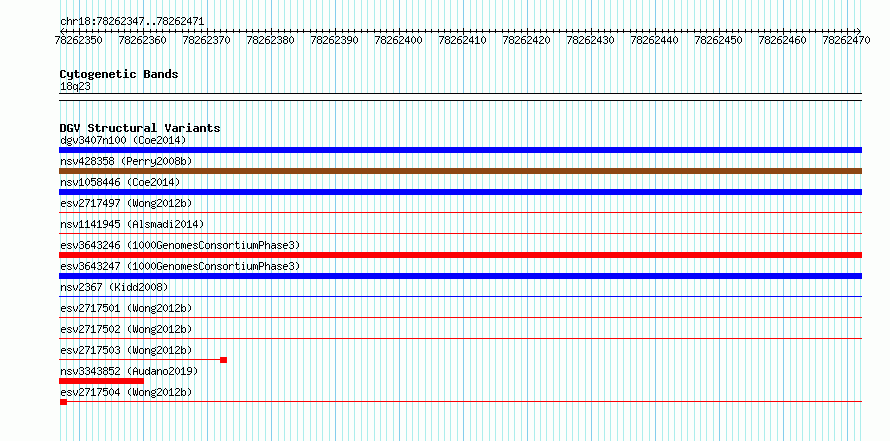
Task: Click ruler position 78262460
Action: [x=782, y=40]
